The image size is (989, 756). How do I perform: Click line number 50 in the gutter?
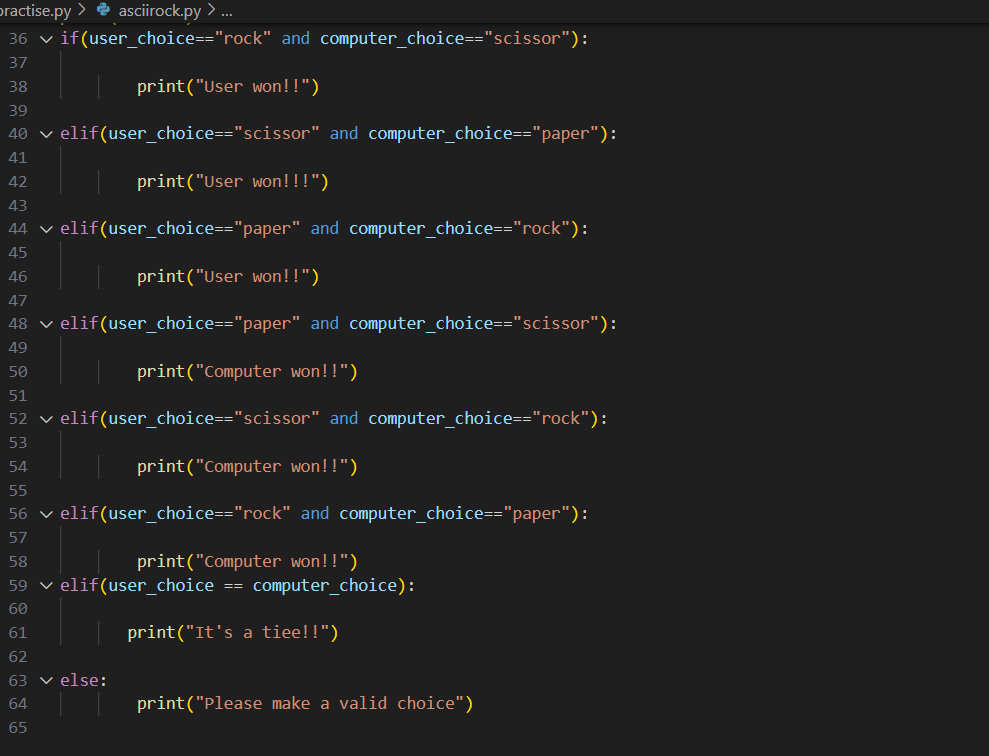[x=18, y=372]
